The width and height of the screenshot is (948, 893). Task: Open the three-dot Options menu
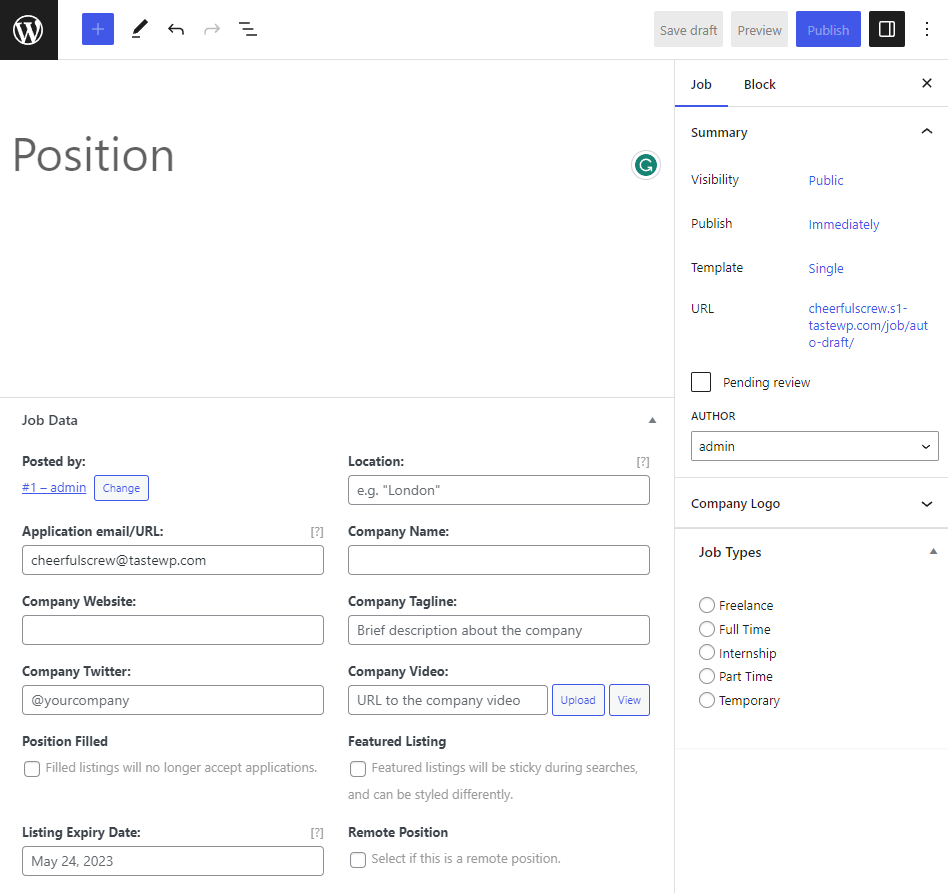pyautogui.click(x=927, y=29)
